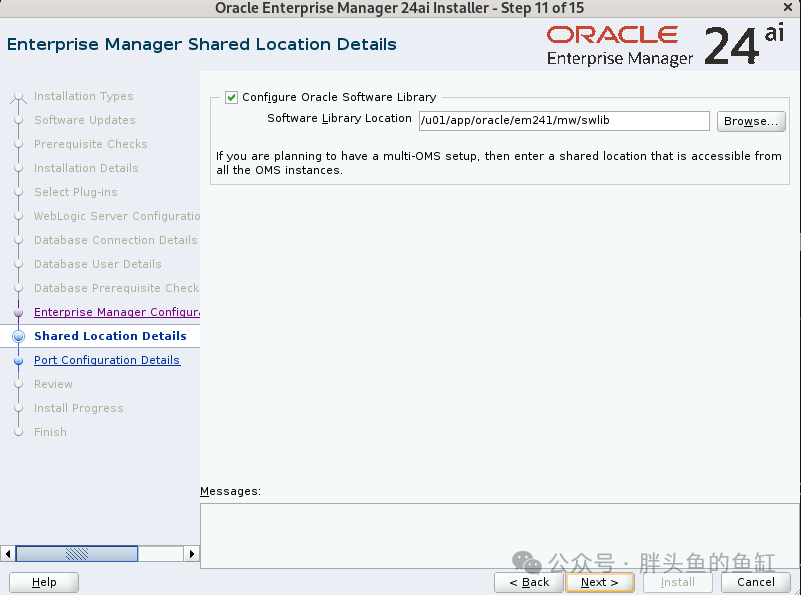Image resolution: width=801 pixels, height=595 pixels.
Task: Go to the Next installer step
Action: point(600,582)
